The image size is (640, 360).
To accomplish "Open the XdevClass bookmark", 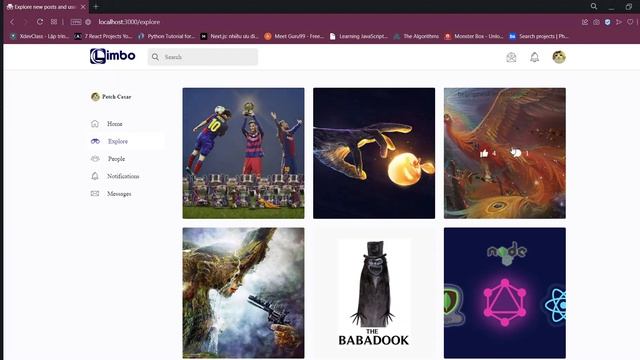I will pyautogui.click(x=40, y=36).
